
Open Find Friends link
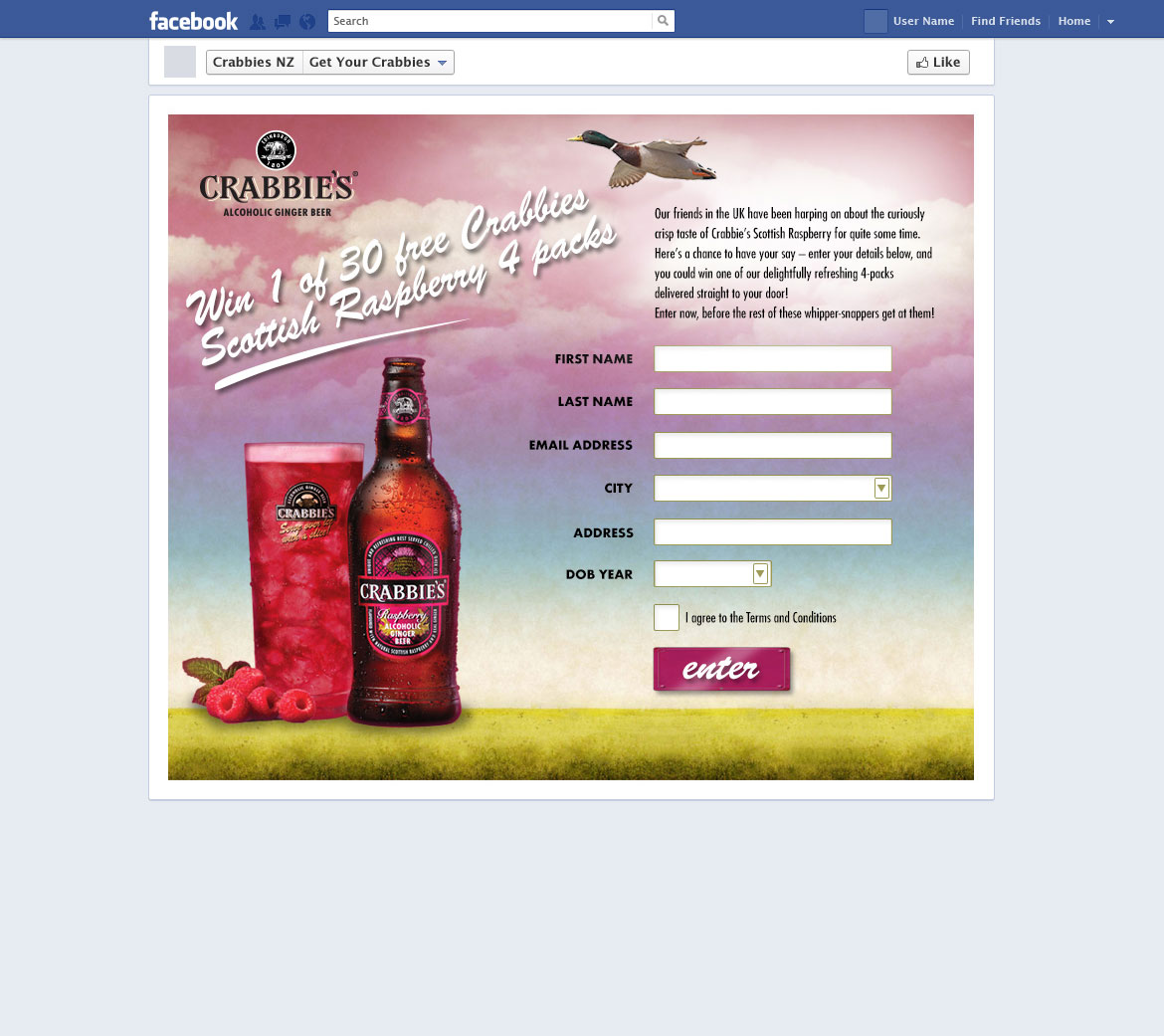(1005, 21)
